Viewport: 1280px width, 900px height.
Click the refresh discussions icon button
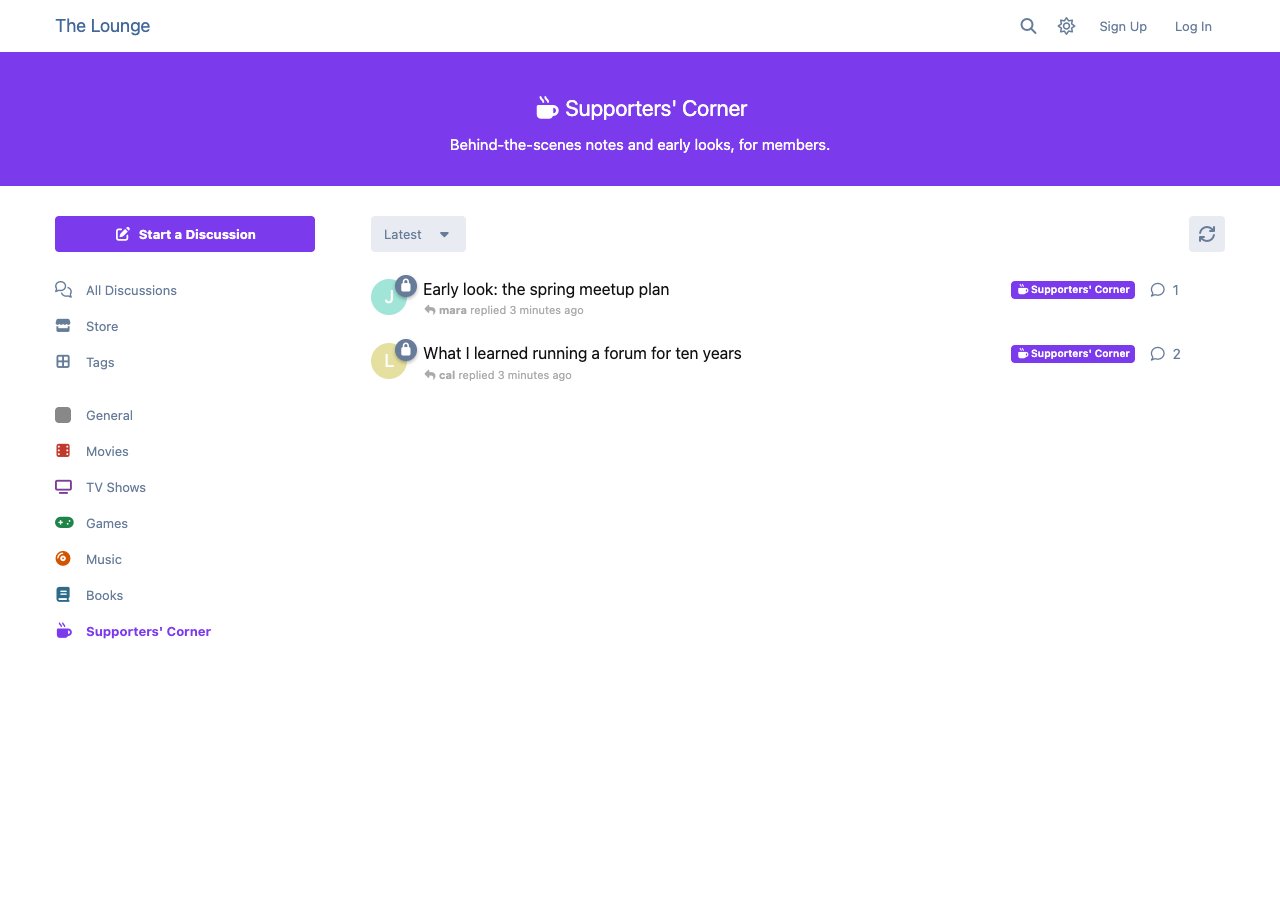1207,234
